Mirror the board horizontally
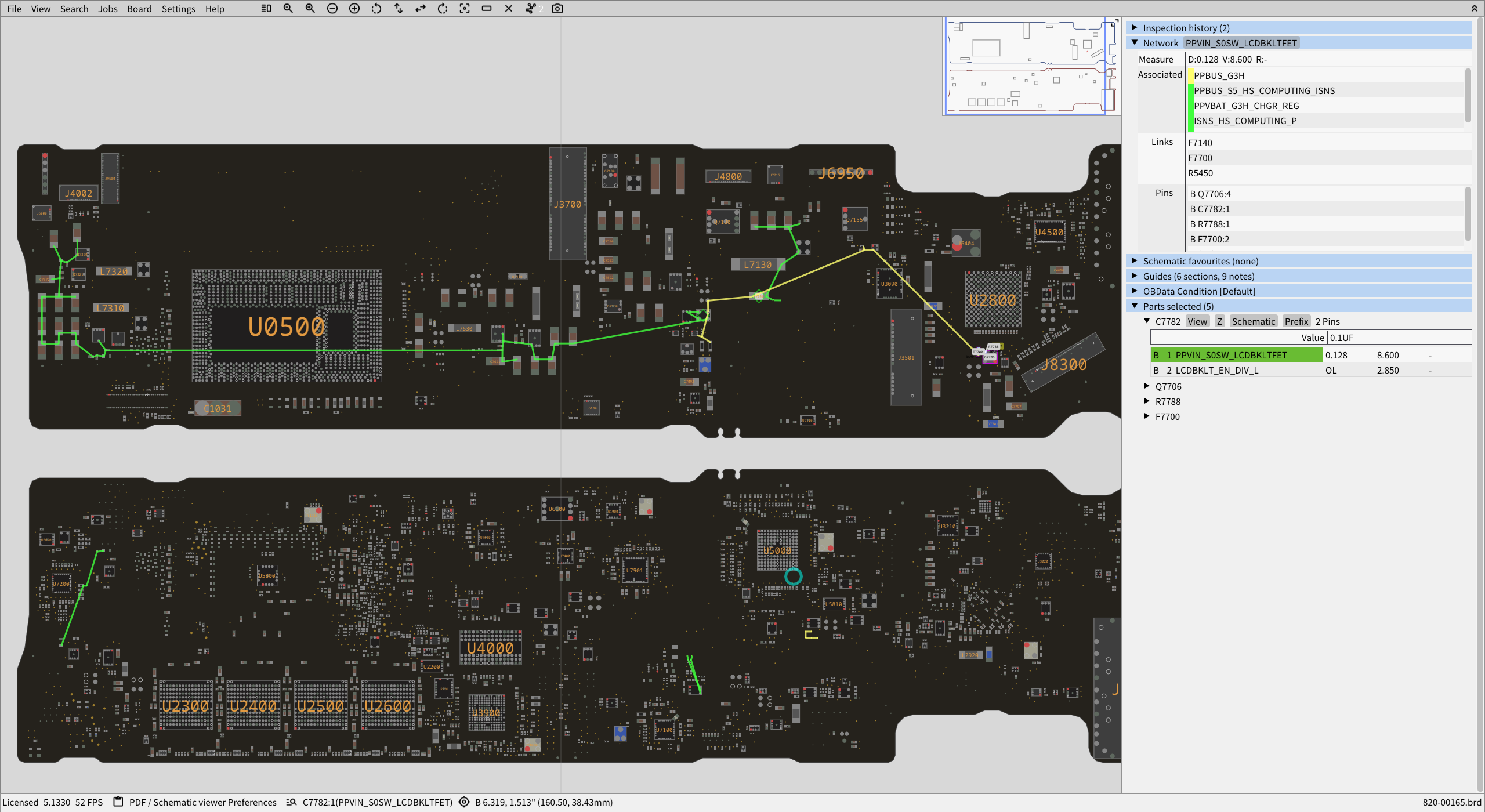This screenshot has width=1485, height=812. [x=420, y=9]
